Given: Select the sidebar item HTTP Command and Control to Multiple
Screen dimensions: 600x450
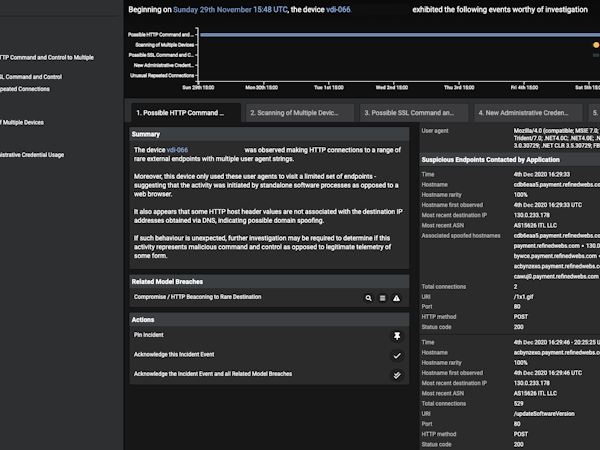Looking at the screenshot, I should click(47, 57).
